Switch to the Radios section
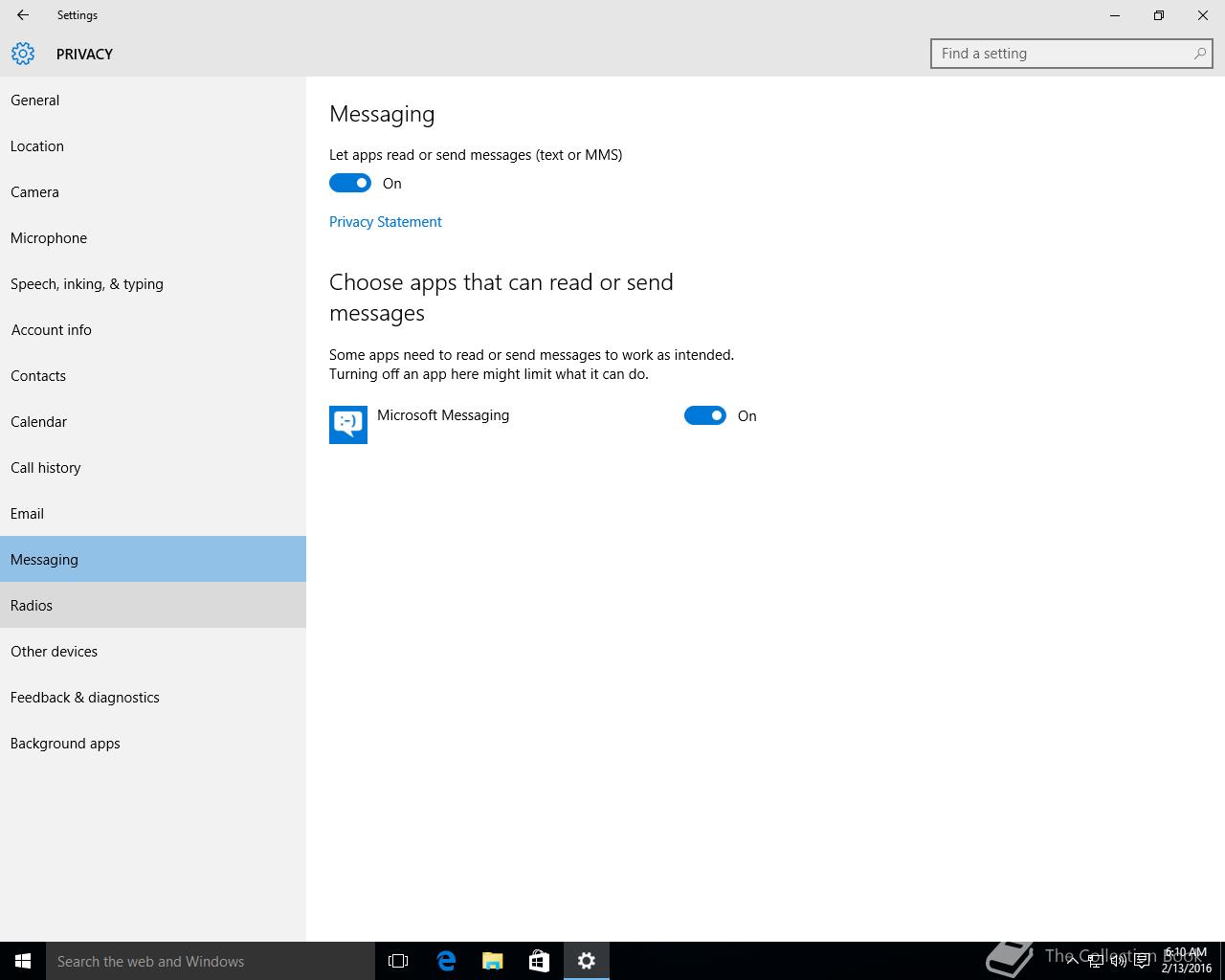Screen dimensions: 1225x980 (x=153, y=605)
